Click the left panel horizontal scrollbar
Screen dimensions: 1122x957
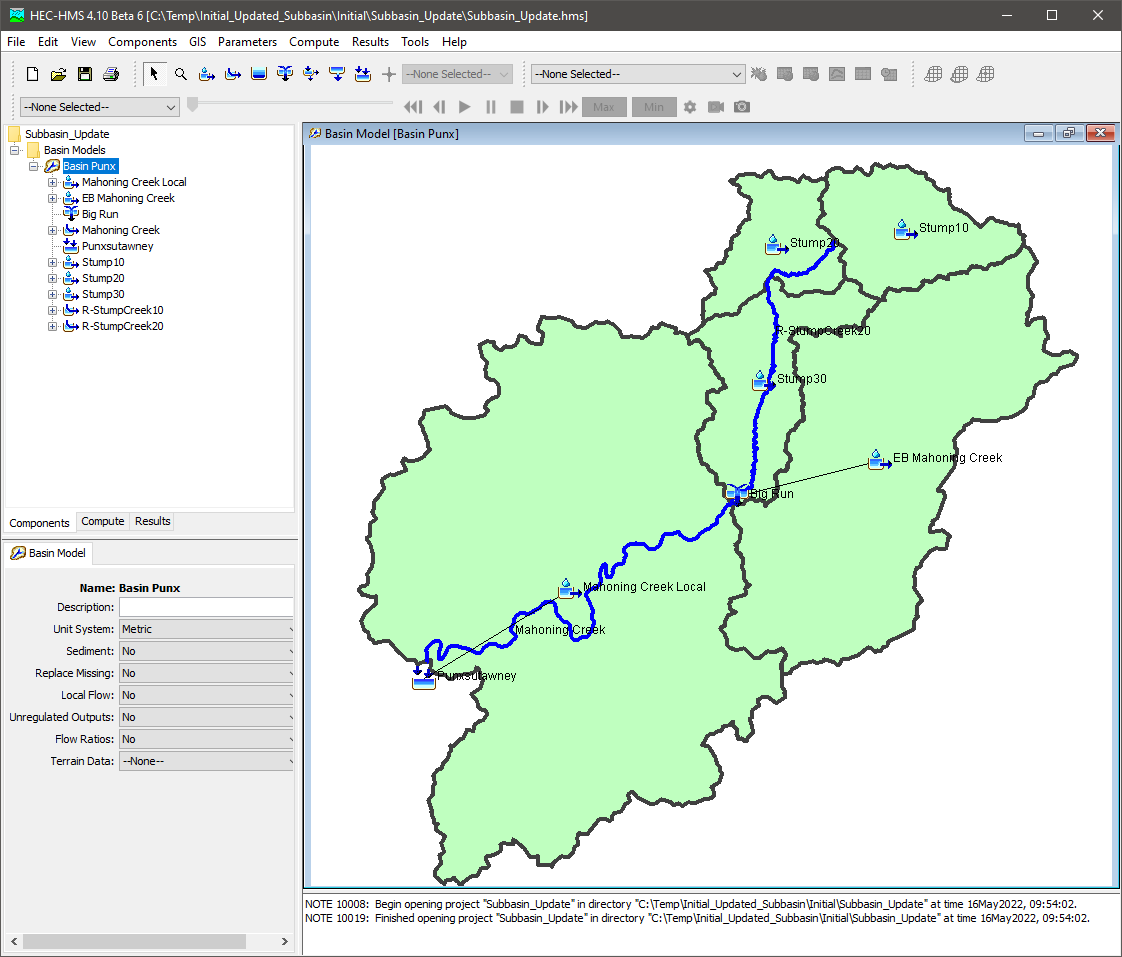point(135,941)
